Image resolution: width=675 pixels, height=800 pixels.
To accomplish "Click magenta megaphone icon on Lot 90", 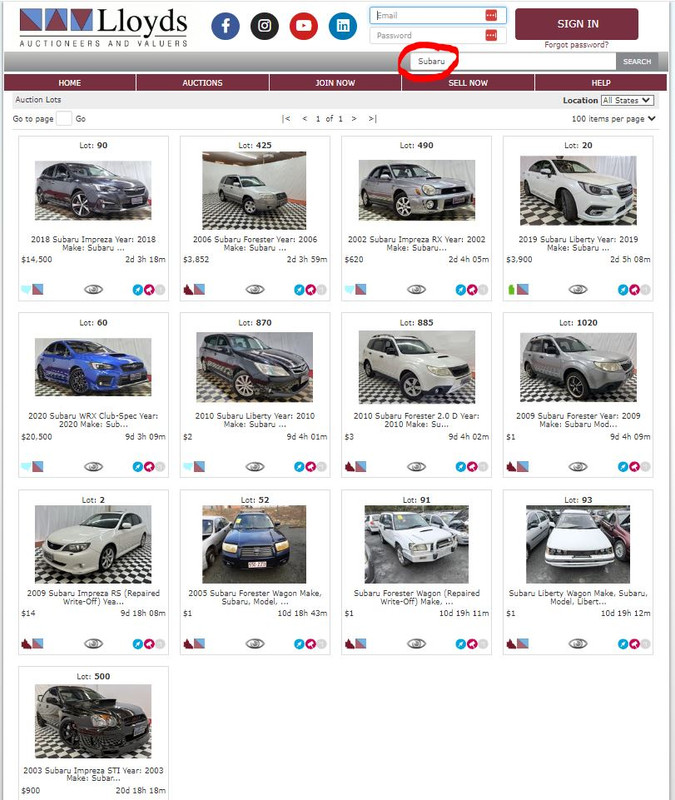I will click(149, 290).
